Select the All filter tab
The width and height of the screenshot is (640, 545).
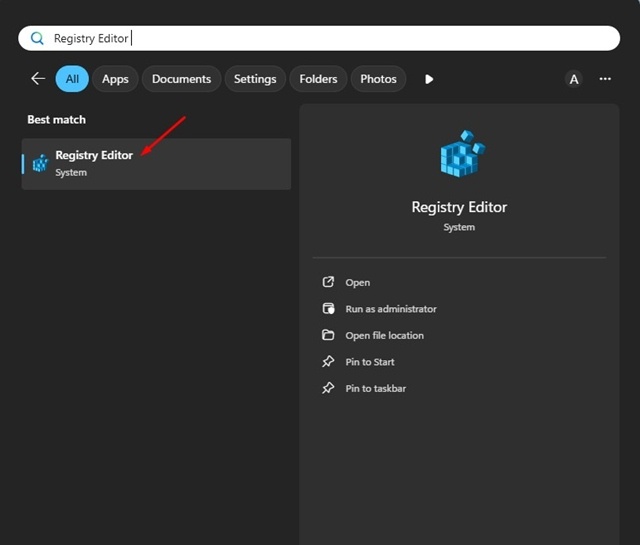tap(72, 79)
